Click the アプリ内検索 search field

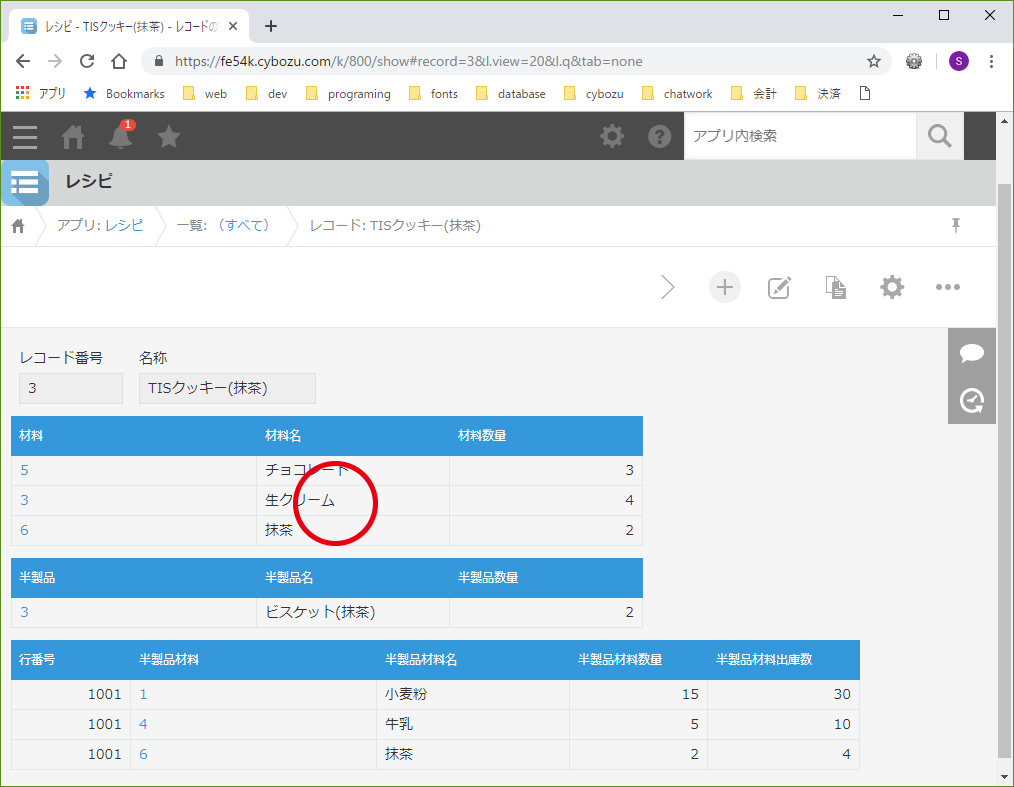click(x=800, y=136)
